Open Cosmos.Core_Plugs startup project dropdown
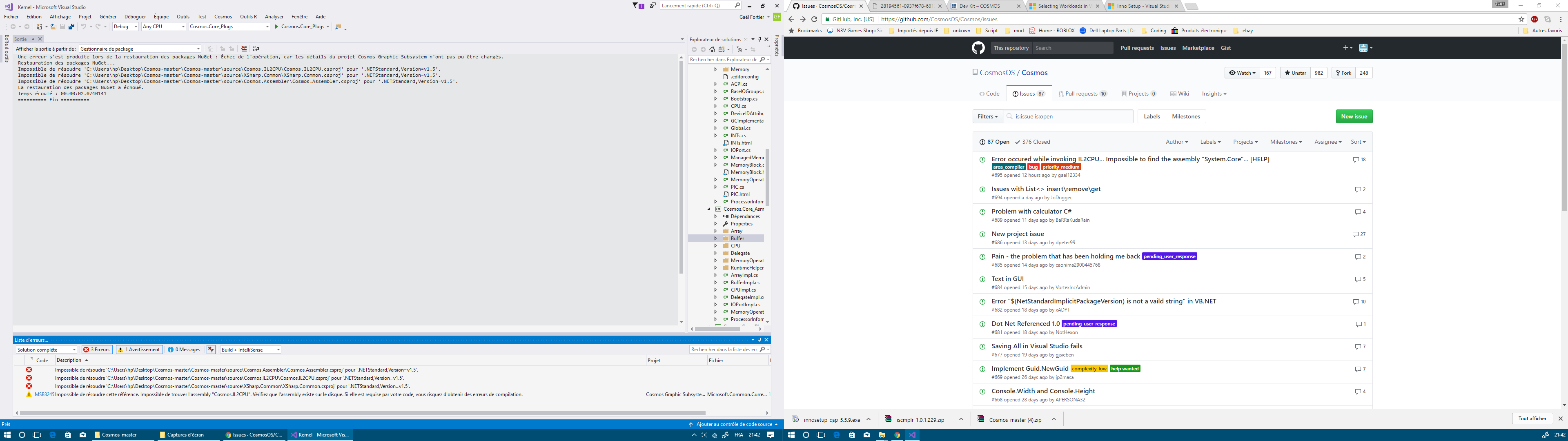 point(229,27)
